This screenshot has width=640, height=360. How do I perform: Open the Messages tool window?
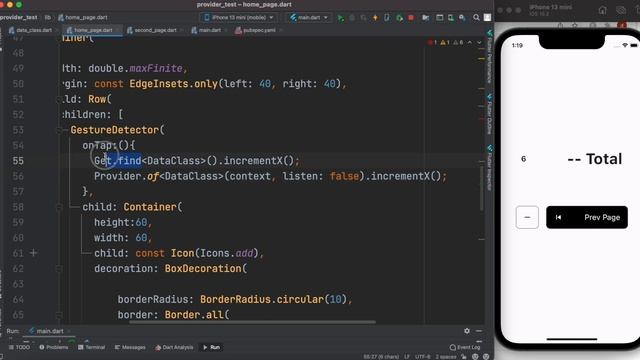point(130,347)
